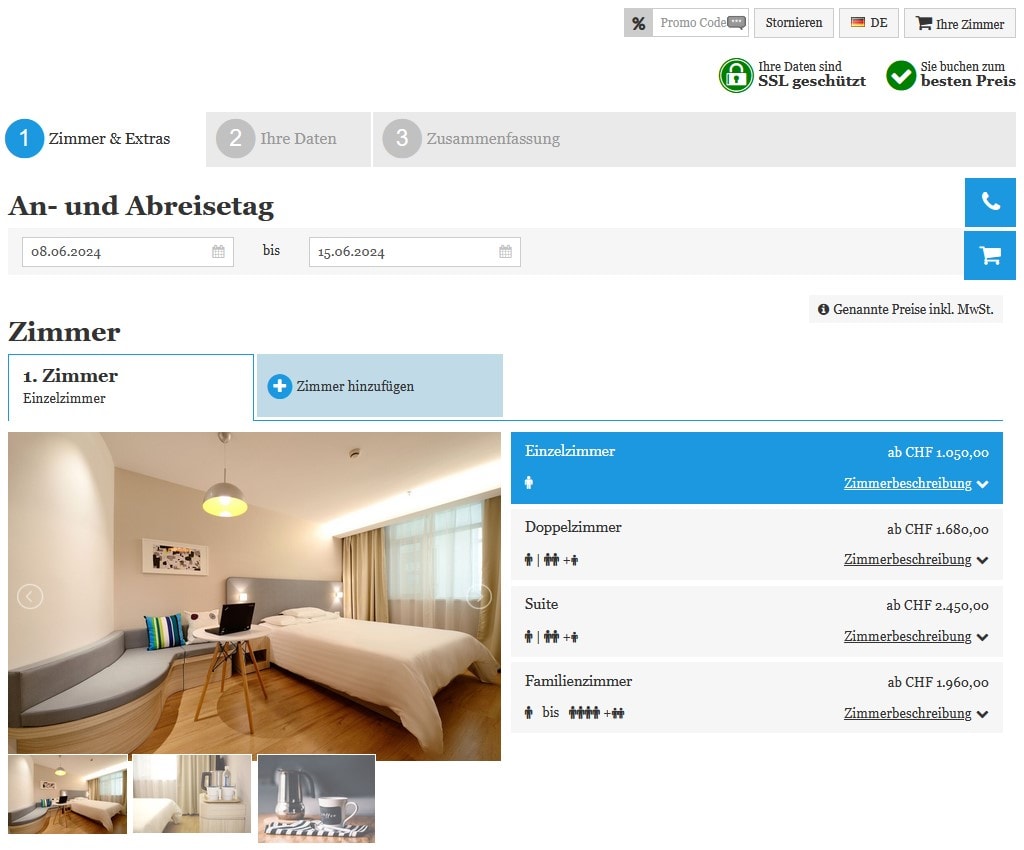
Task: Expand Zimmerbeschreibung for Doppelzimmer
Action: point(915,560)
